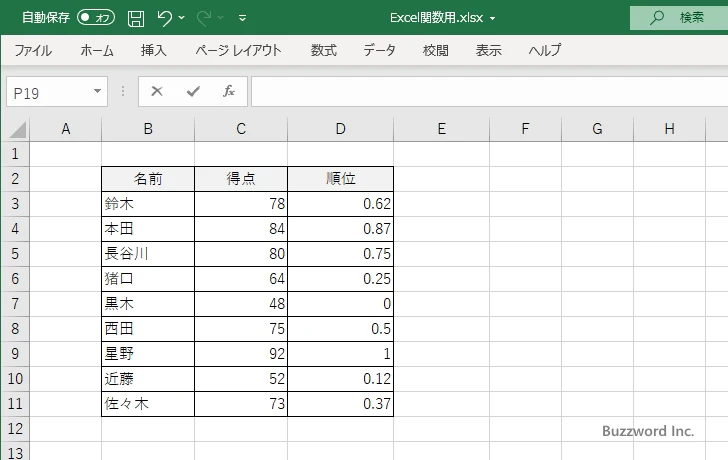Image resolution: width=728 pixels, height=460 pixels.
Task: Switch to the ホーム tab
Action: tap(97, 50)
